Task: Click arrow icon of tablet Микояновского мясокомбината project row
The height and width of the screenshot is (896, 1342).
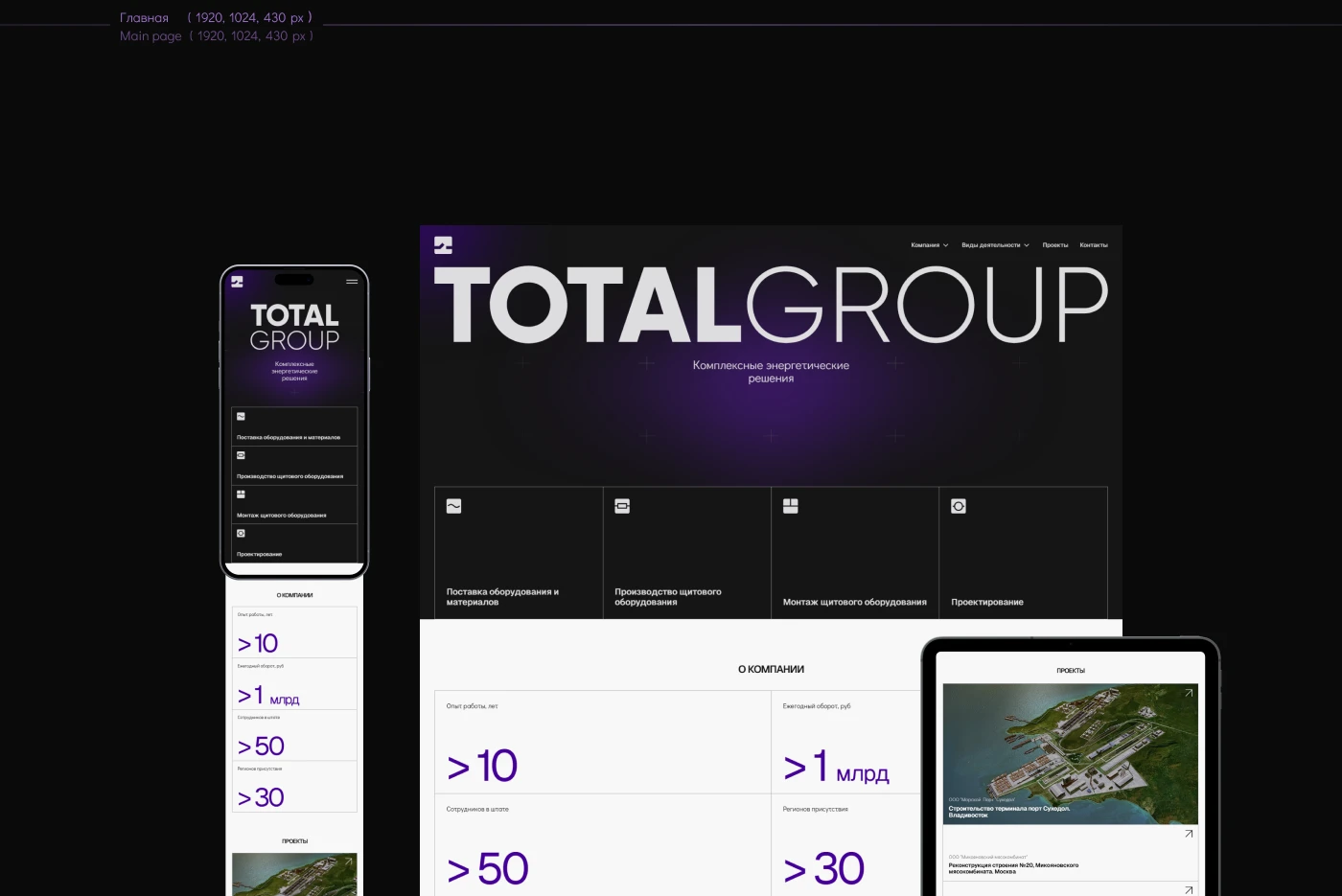Action: point(1189,834)
